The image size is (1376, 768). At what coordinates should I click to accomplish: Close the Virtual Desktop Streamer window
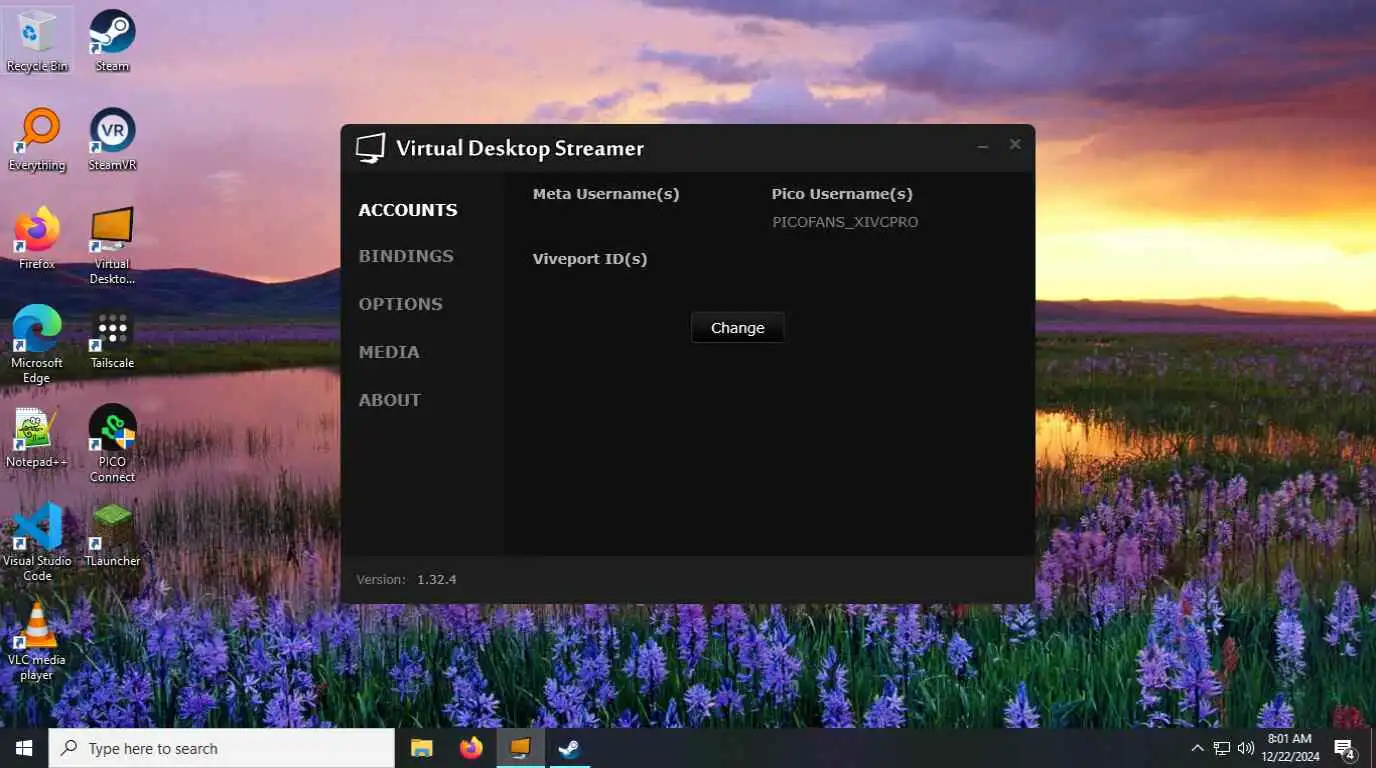coord(1015,145)
